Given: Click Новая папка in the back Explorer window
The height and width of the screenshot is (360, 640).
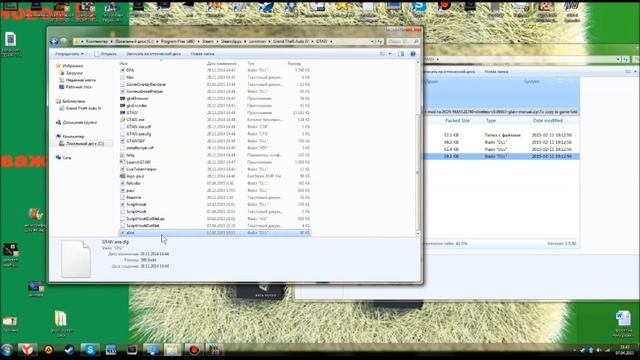Looking at the screenshot, I should (496, 71).
